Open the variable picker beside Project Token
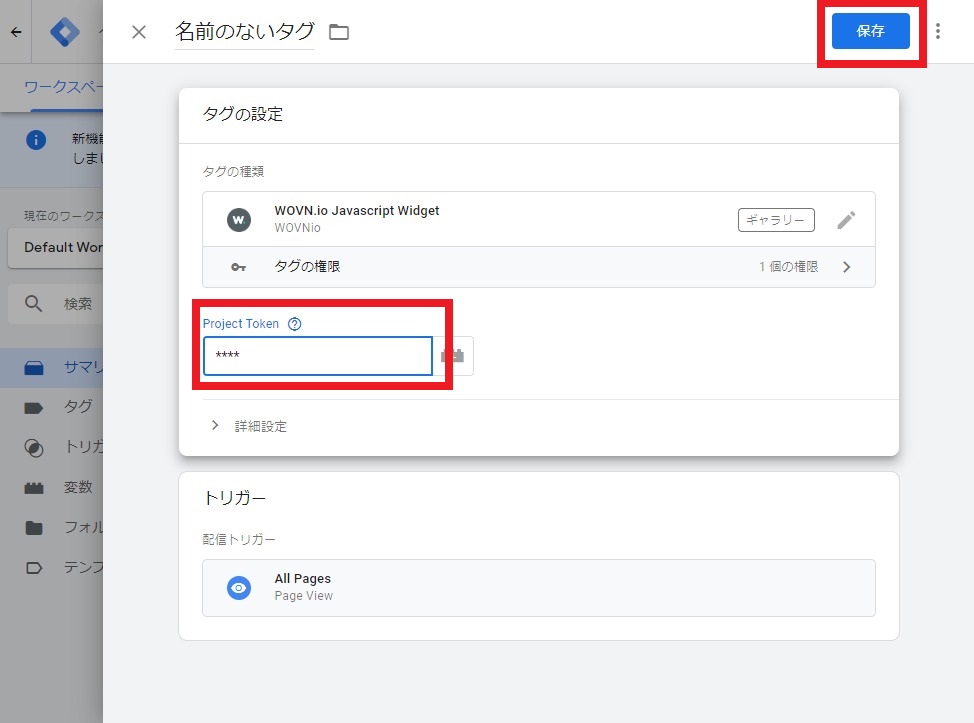The image size is (974, 723). click(x=453, y=356)
